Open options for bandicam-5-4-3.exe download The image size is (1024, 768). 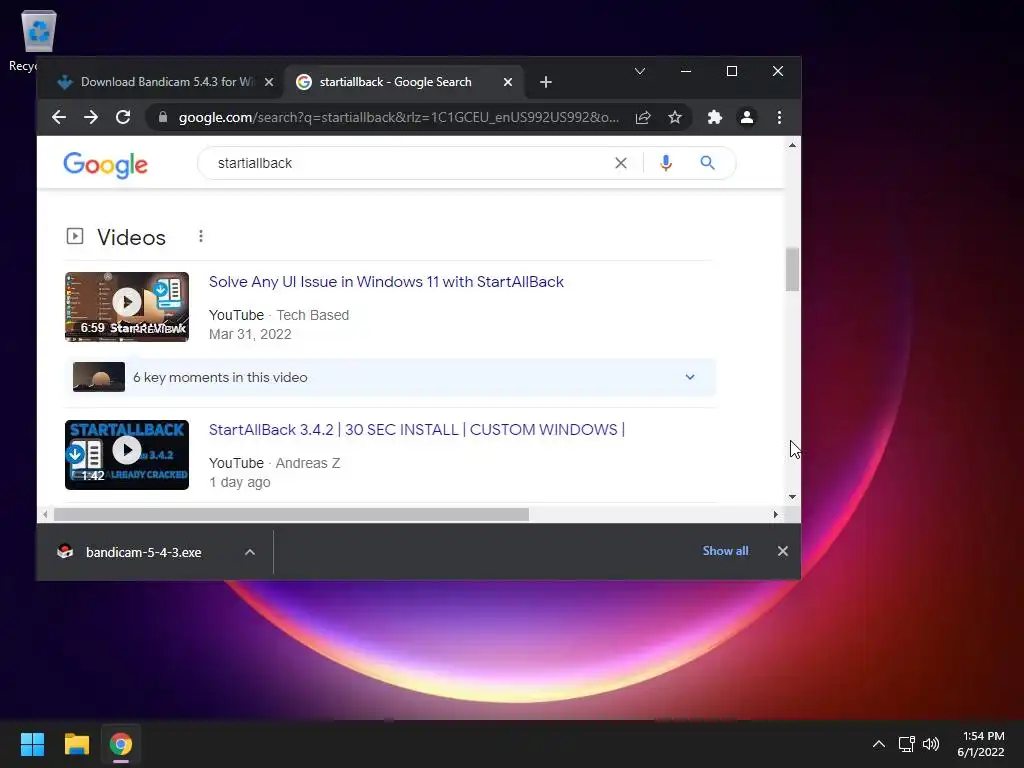pos(249,552)
